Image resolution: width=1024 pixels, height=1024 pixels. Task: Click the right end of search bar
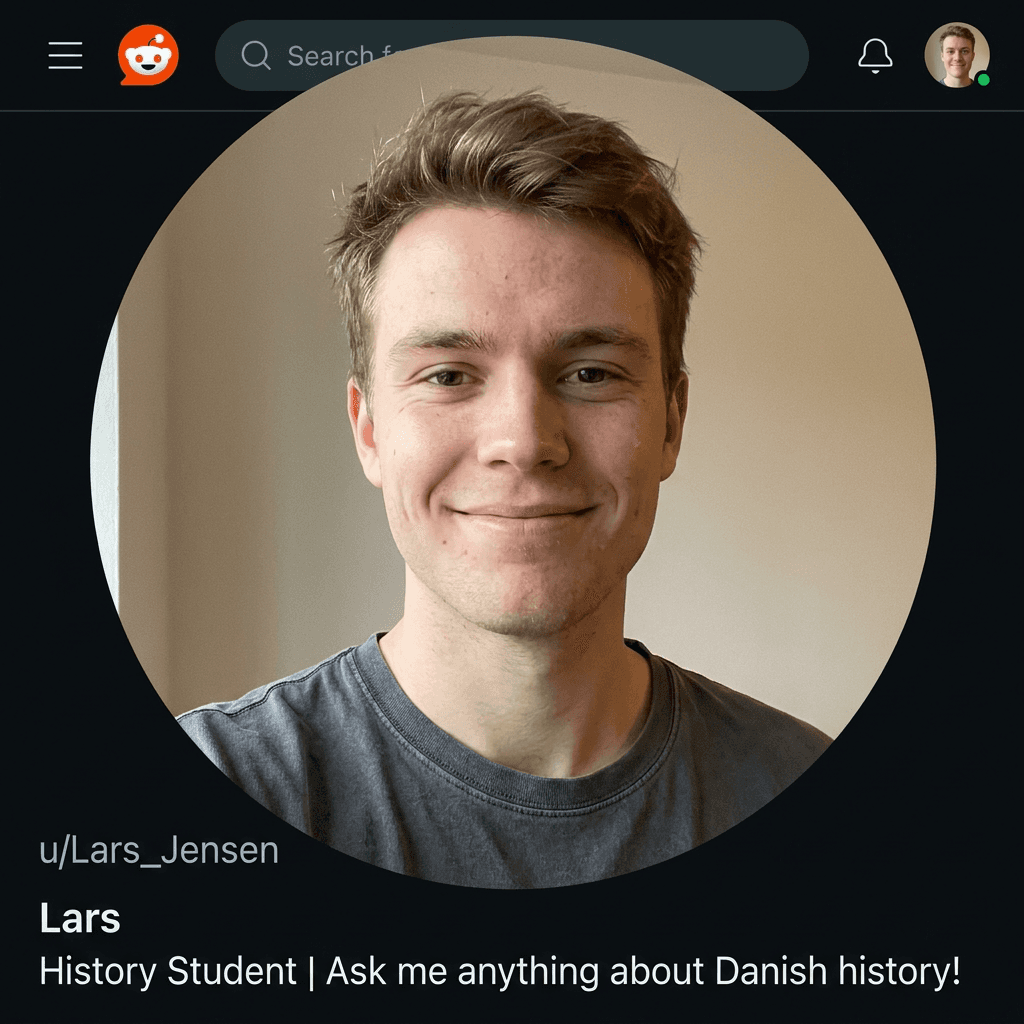pyautogui.click(x=784, y=56)
